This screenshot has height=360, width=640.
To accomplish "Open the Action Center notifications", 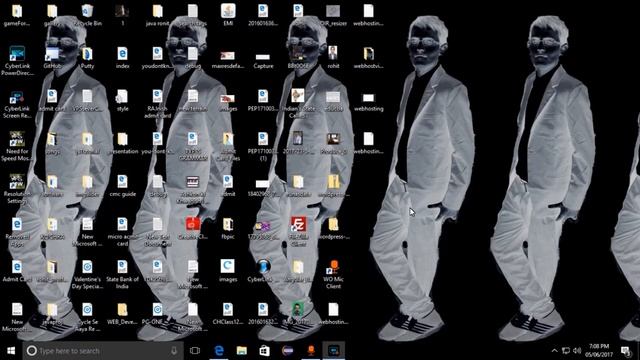I will (626, 351).
